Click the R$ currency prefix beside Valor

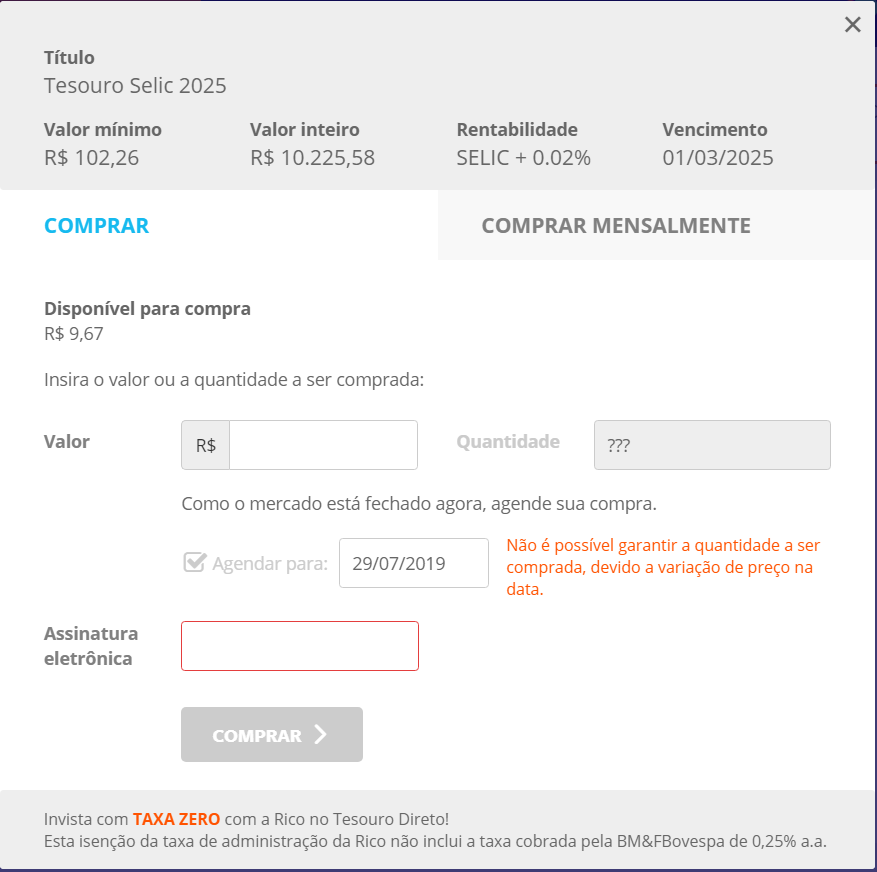click(206, 445)
